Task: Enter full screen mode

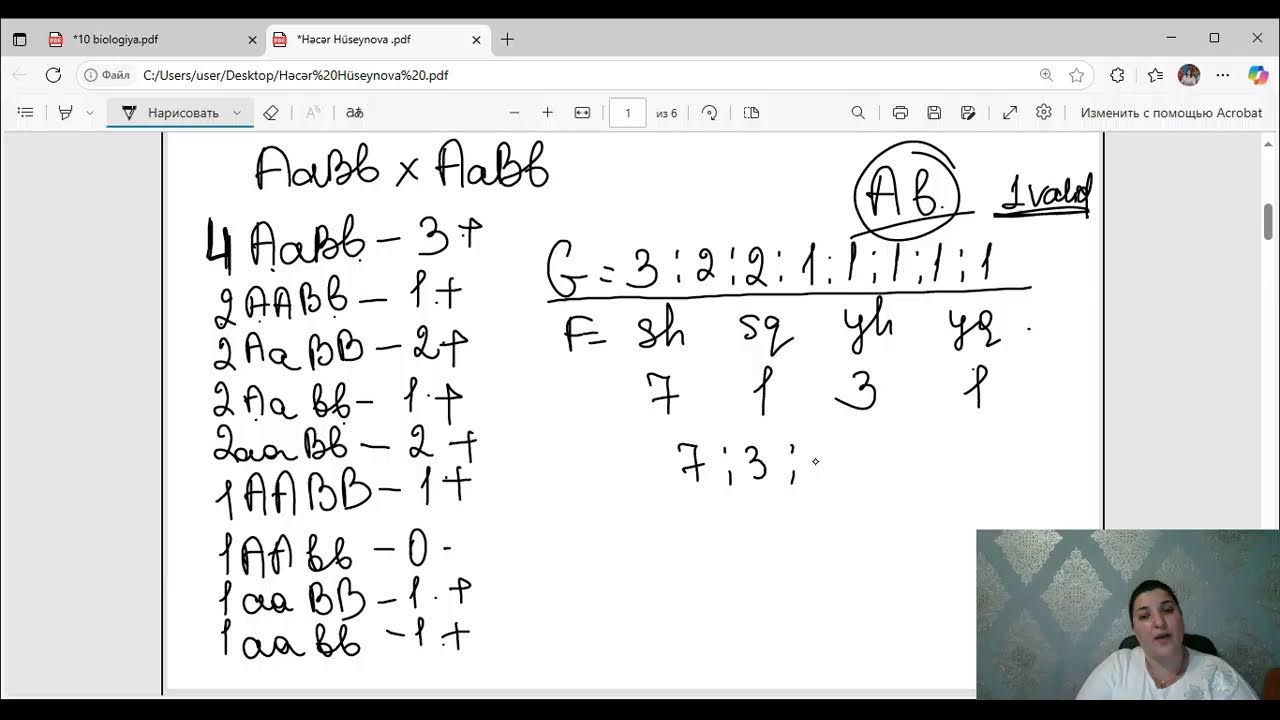Action: click(x=1010, y=113)
